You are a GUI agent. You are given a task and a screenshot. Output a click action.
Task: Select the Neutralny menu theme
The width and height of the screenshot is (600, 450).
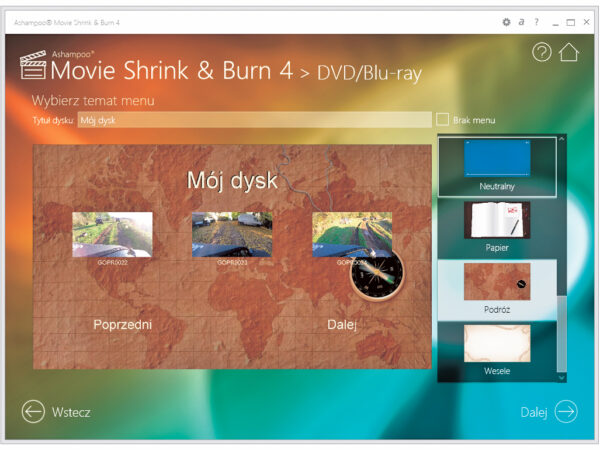[x=497, y=166]
